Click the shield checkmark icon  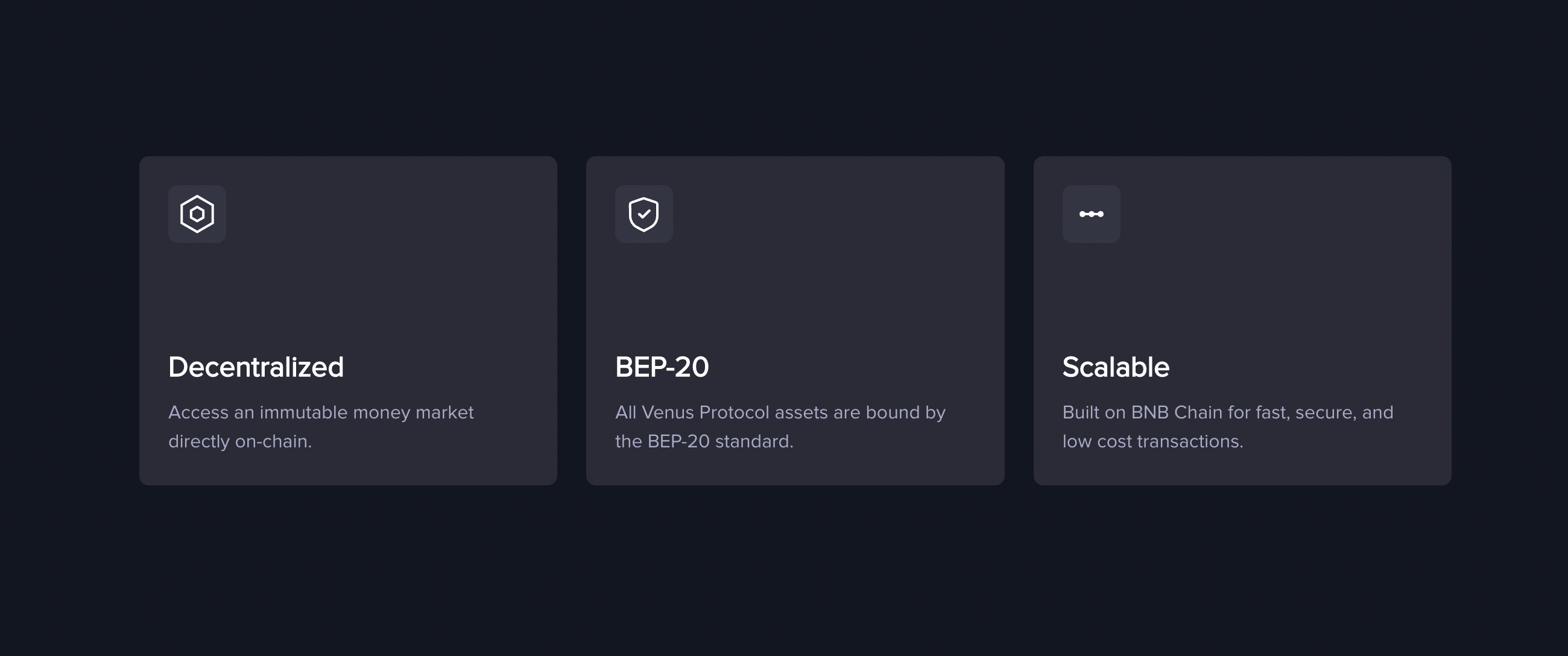(x=644, y=213)
